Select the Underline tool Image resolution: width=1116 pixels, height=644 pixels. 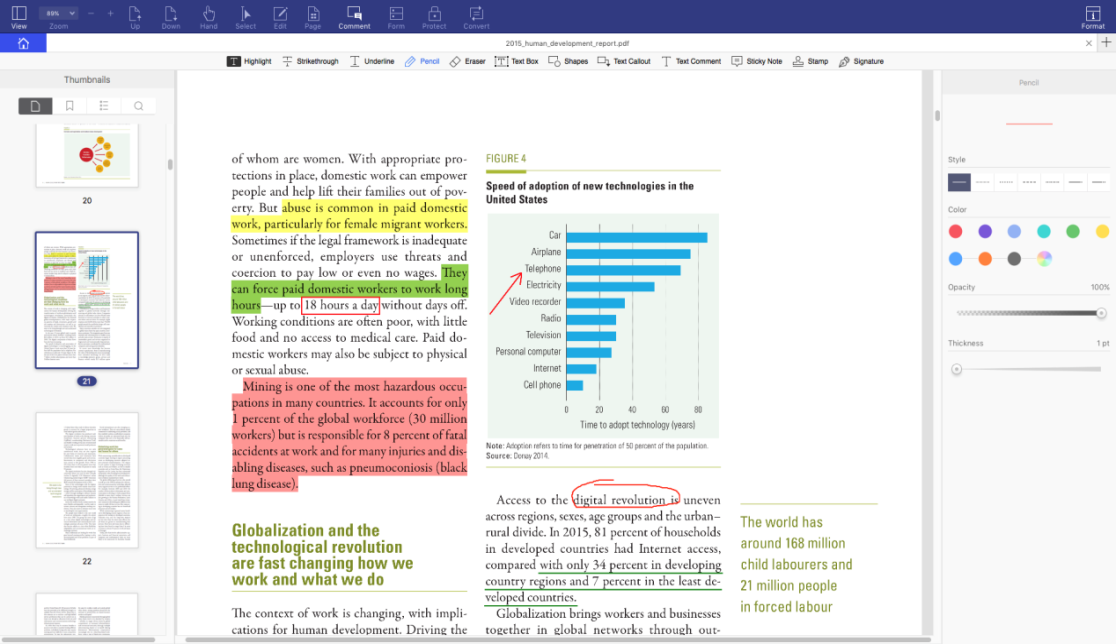[372, 61]
